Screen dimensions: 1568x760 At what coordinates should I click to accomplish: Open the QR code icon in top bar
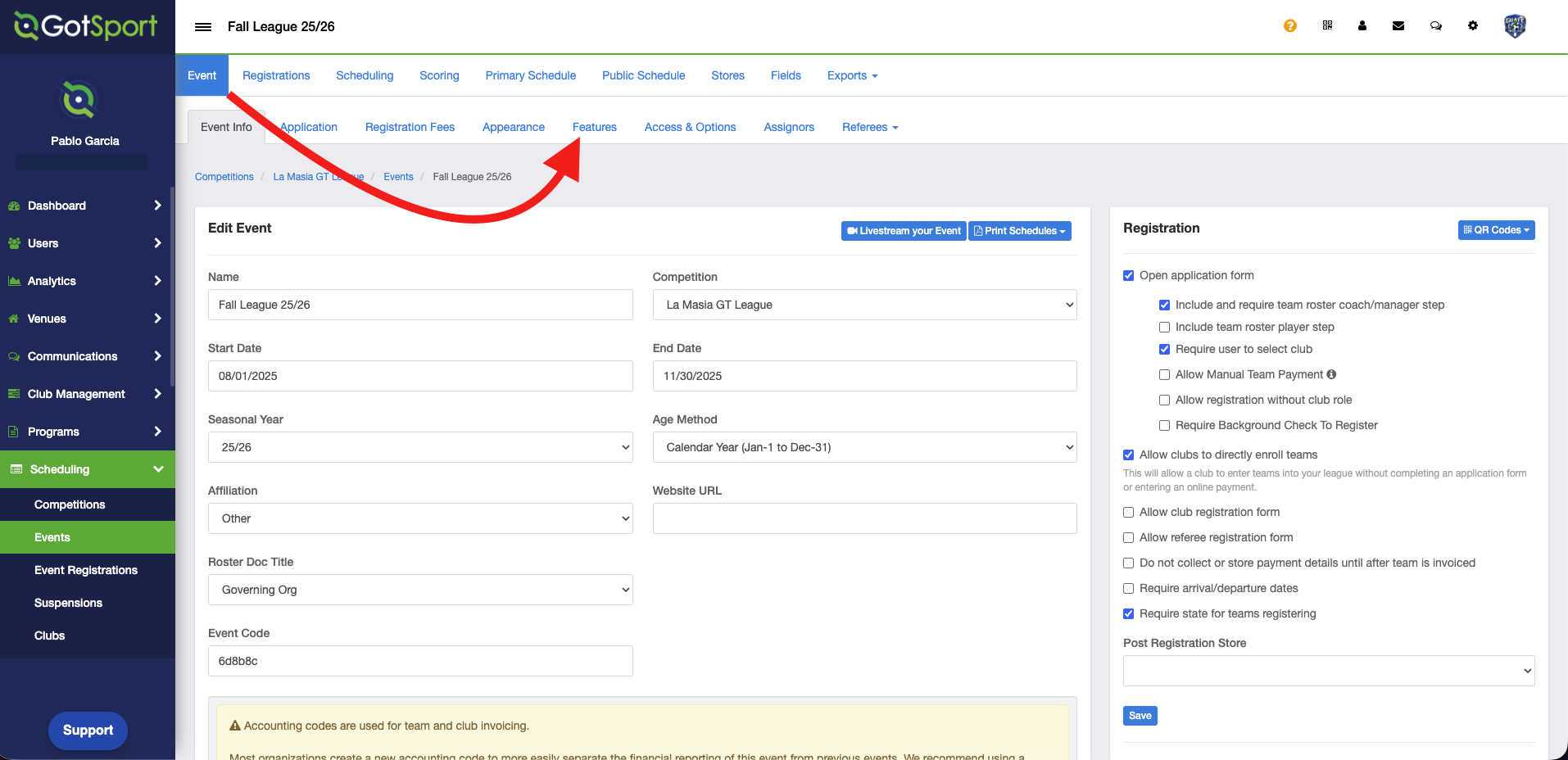(1327, 25)
